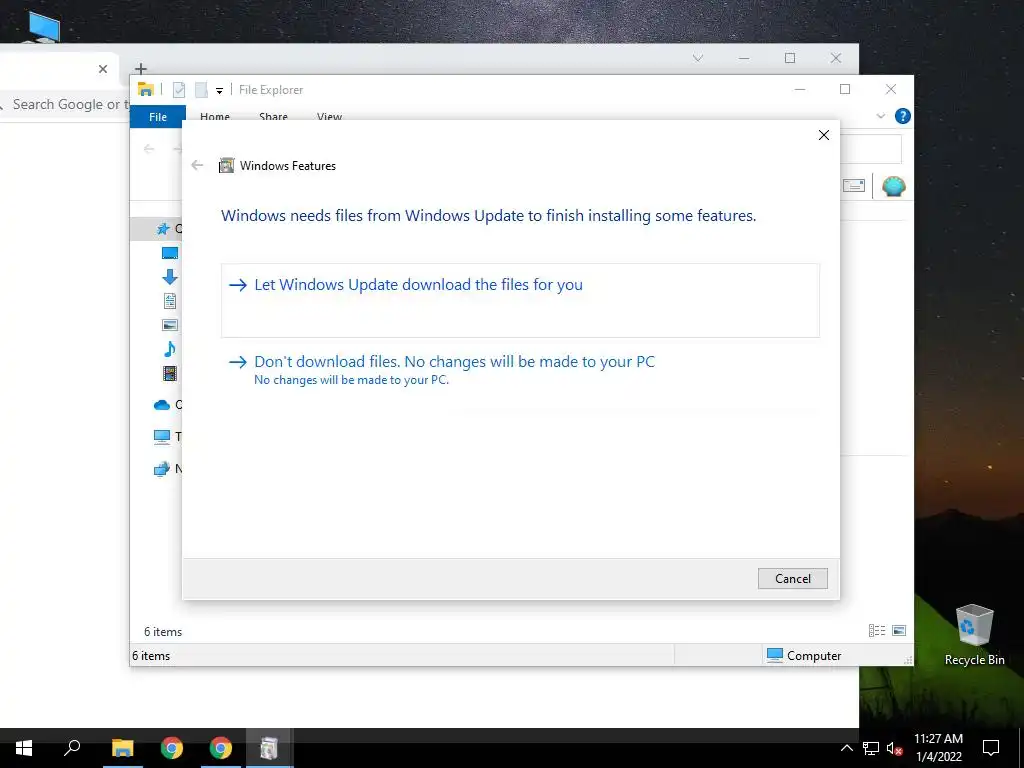Show hidden system tray icons
This screenshot has height=768, width=1024.
(x=846, y=748)
